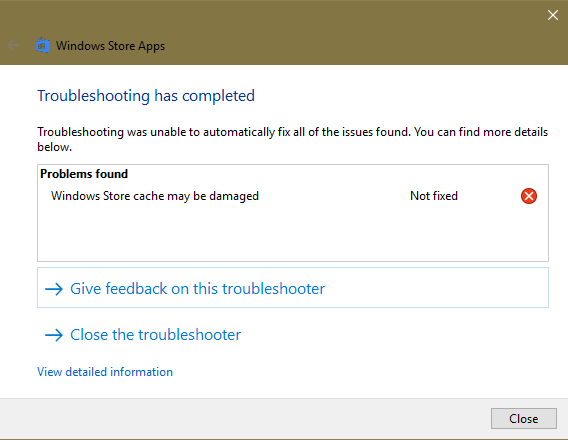The image size is (568, 440).
Task: Click the arrow beside Give feedback option
Action: click(54, 289)
